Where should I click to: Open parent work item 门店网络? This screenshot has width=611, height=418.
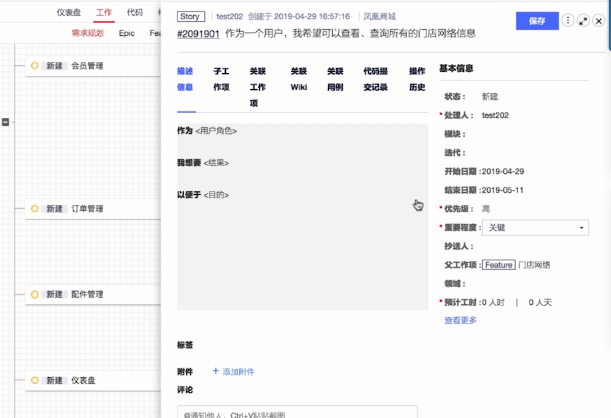[x=534, y=265]
